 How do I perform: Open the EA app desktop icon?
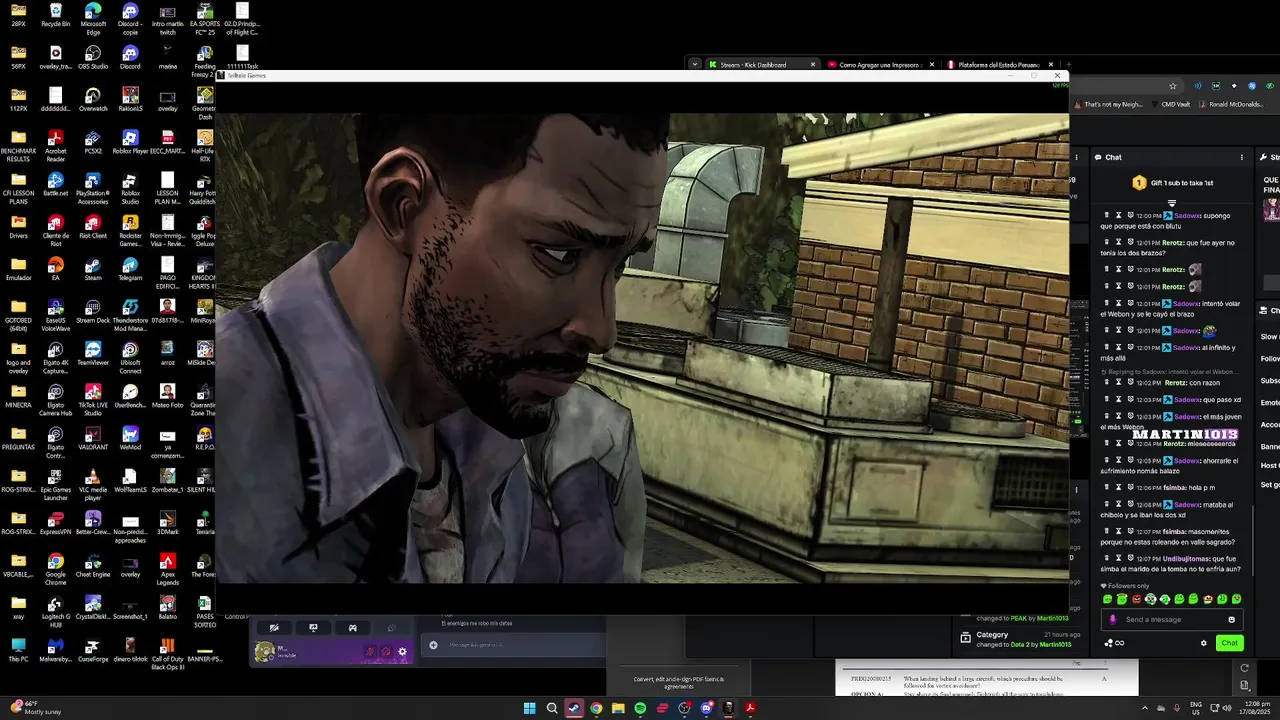pyautogui.click(x=55, y=268)
